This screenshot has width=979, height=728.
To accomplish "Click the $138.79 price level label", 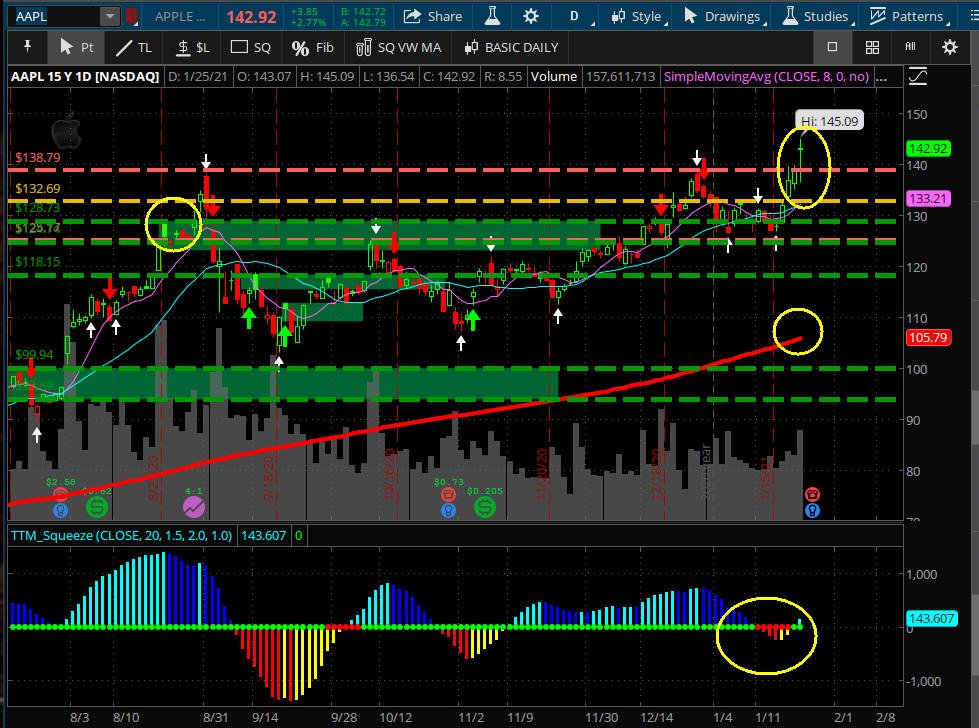I will (38, 157).
